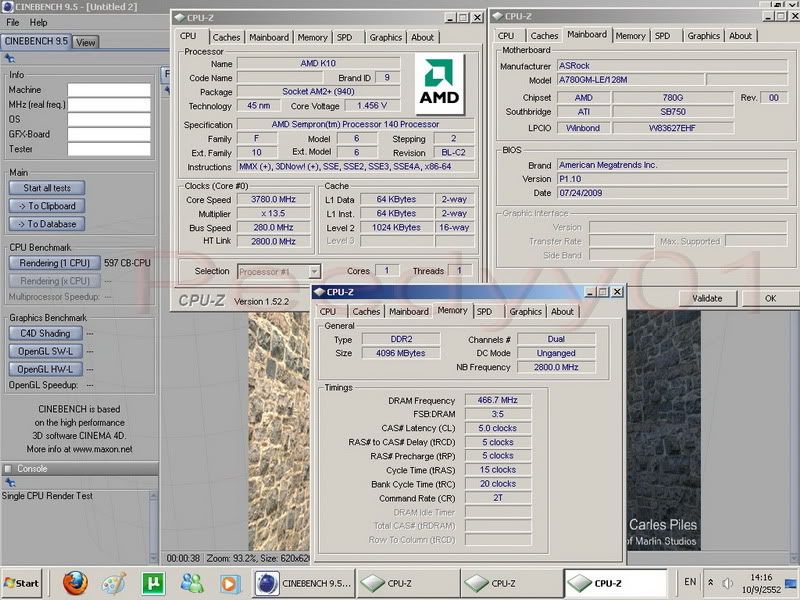Open the Help menu in CINEBENCH
This screenshot has height=600, width=800.
pyautogui.click(x=38, y=22)
